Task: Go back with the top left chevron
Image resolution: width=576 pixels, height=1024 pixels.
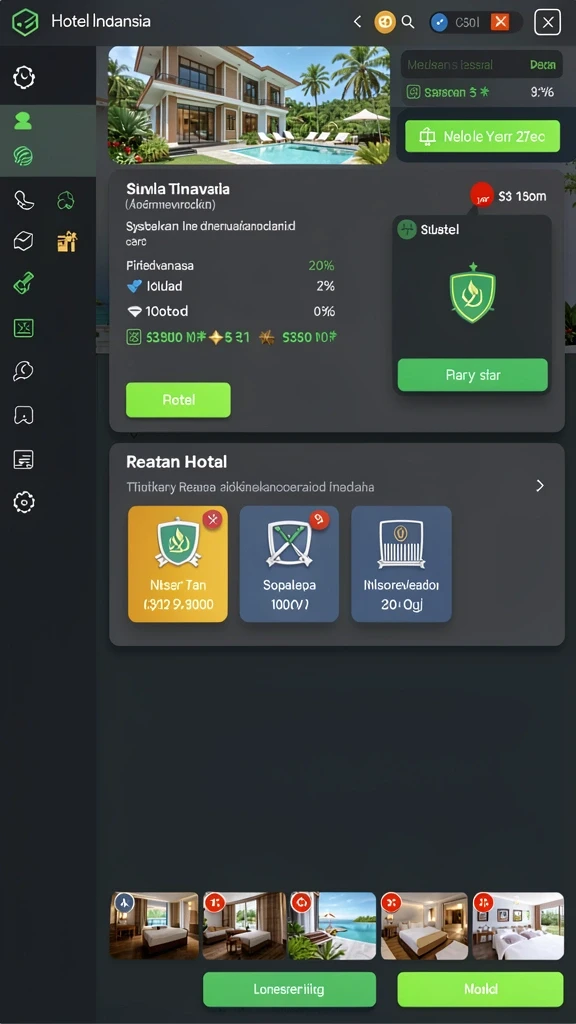Action: click(x=357, y=22)
